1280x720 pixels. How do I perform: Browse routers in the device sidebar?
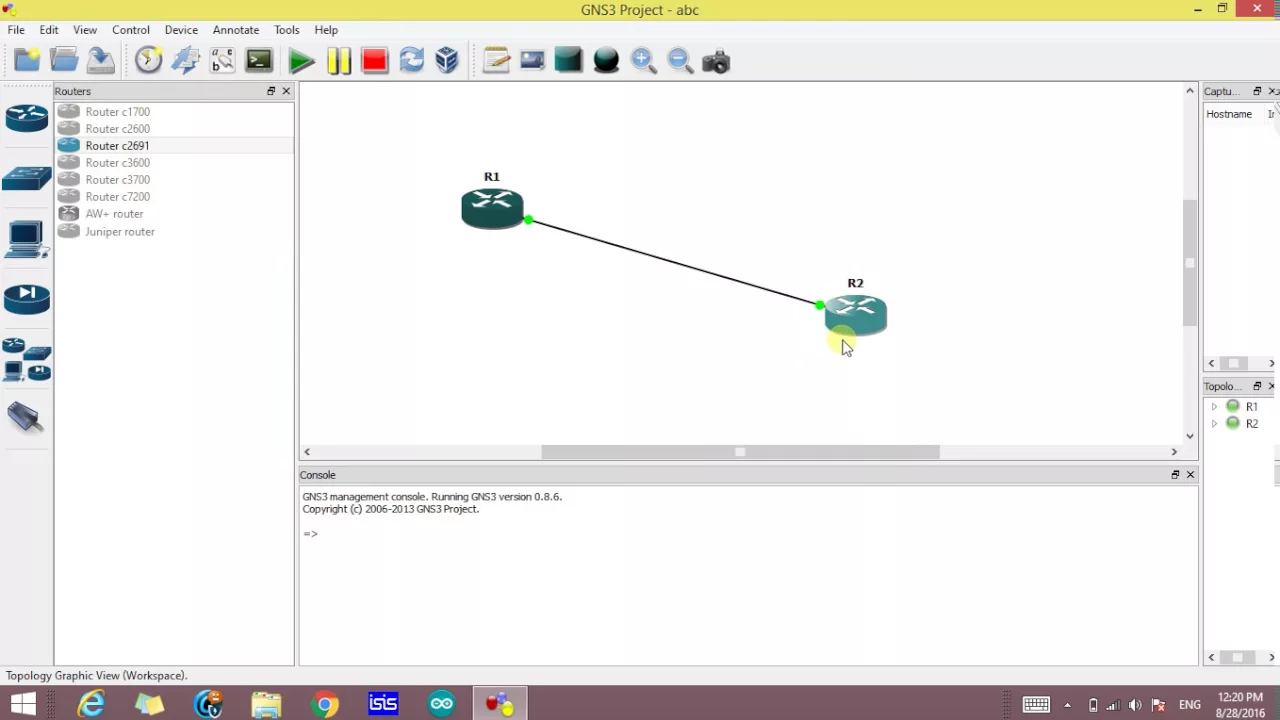27,118
